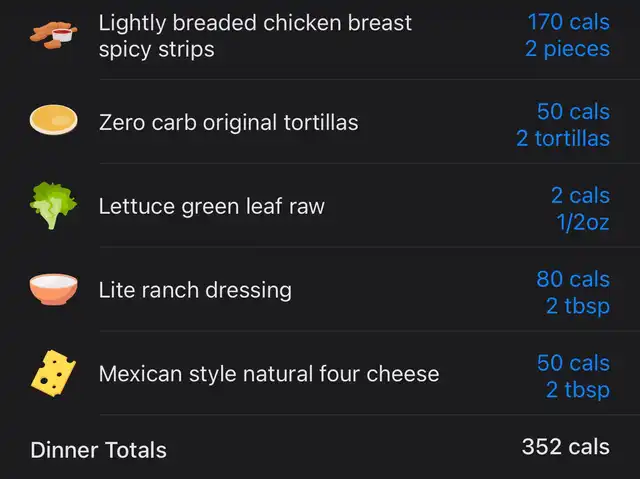The width and height of the screenshot is (640, 479).
Task: Edit the 2 tortillas serving amount
Action: 563,138
